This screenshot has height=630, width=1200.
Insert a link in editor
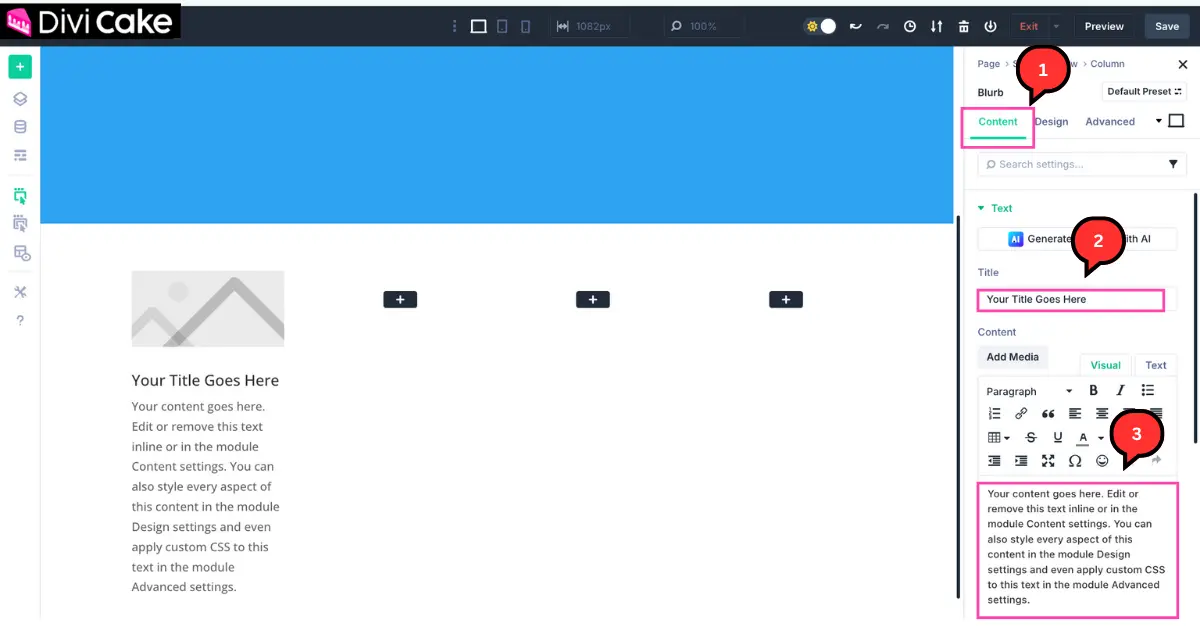(1021, 413)
